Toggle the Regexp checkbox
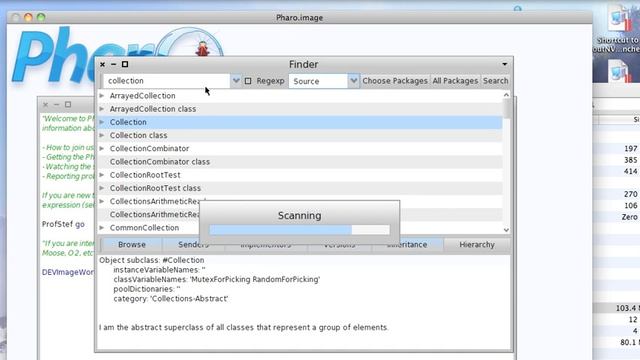Image resolution: width=640 pixels, height=360 pixels. pos(248,81)
